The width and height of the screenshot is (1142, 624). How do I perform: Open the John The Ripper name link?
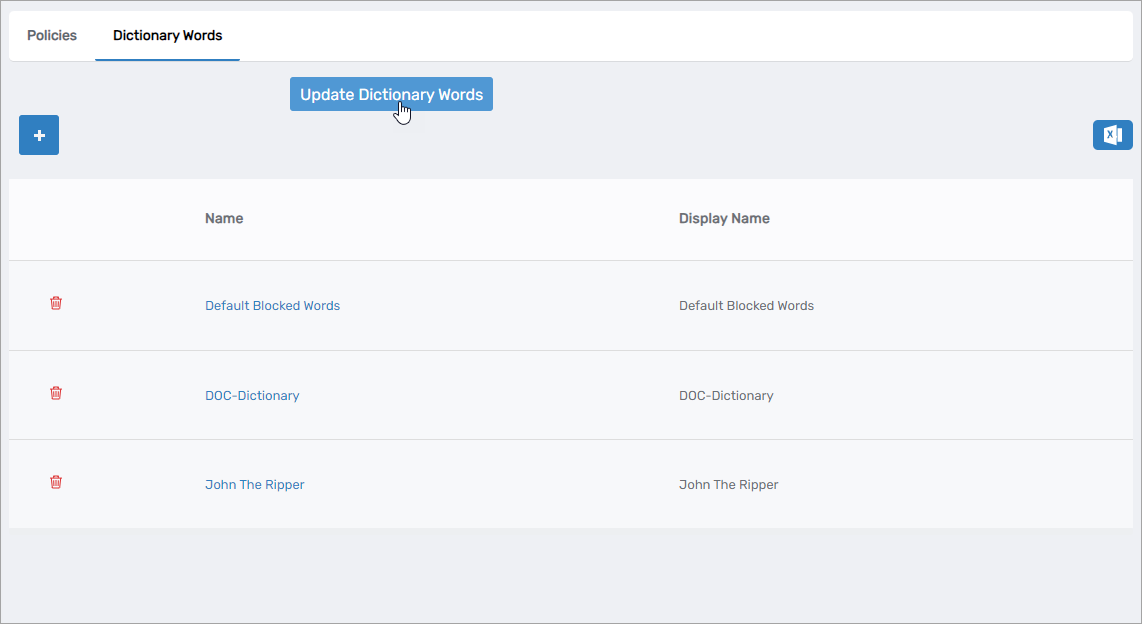[x=254, y=485]
